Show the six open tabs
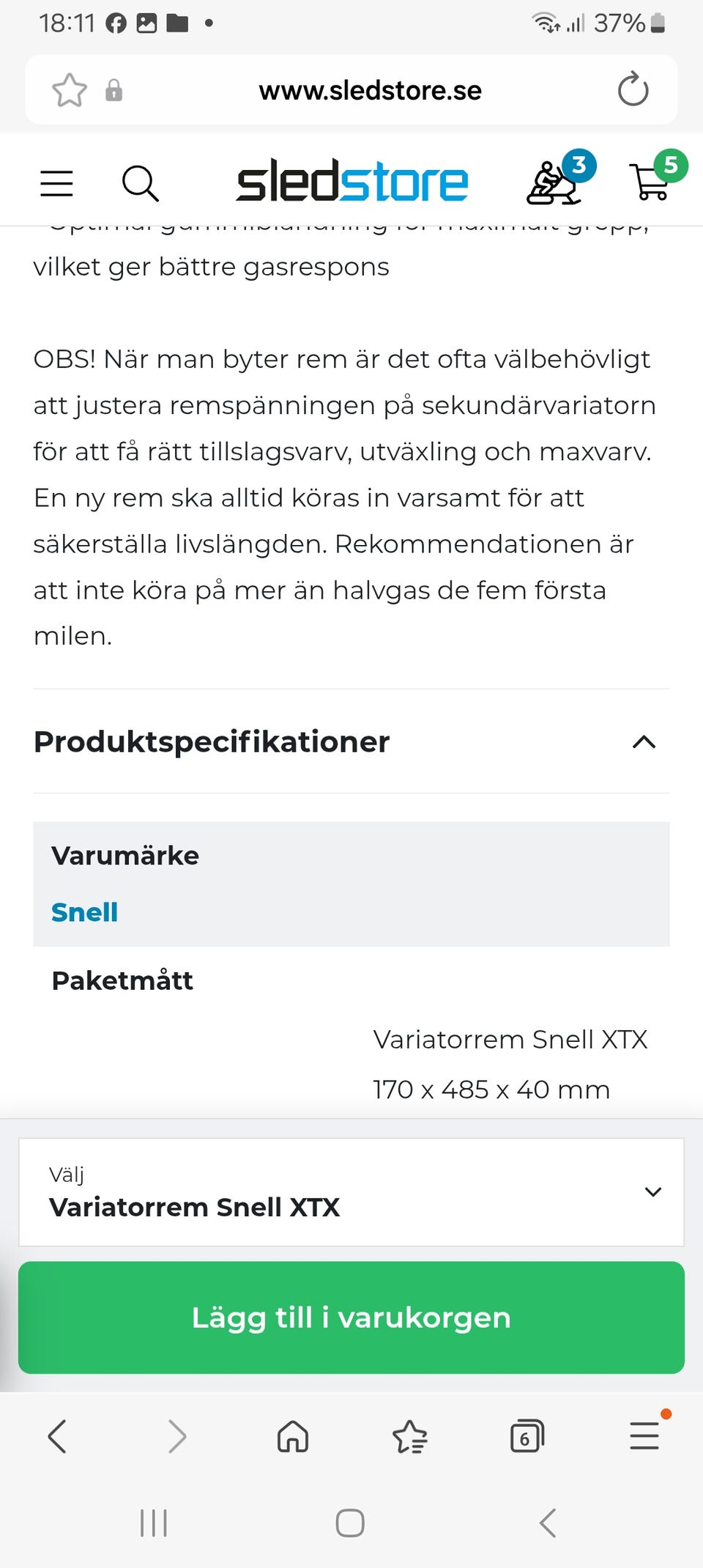 [527, 1436]
